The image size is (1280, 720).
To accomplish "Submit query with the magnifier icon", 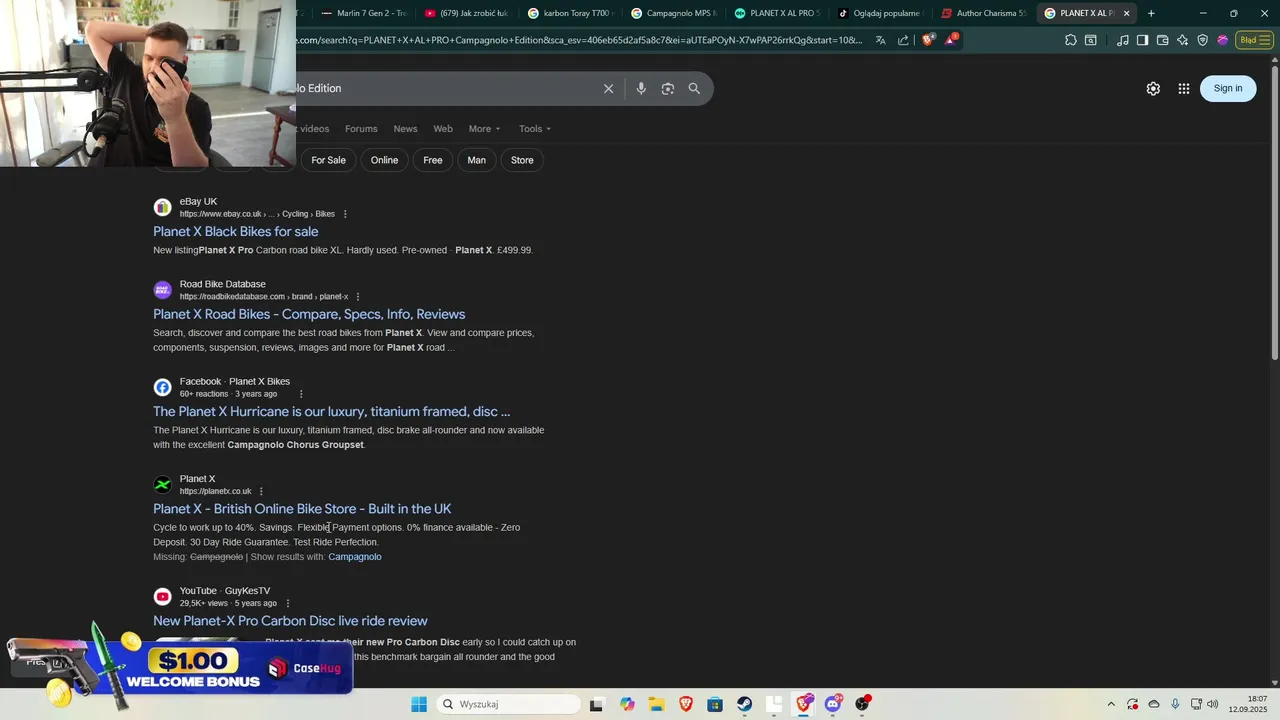I will (694, 88).
